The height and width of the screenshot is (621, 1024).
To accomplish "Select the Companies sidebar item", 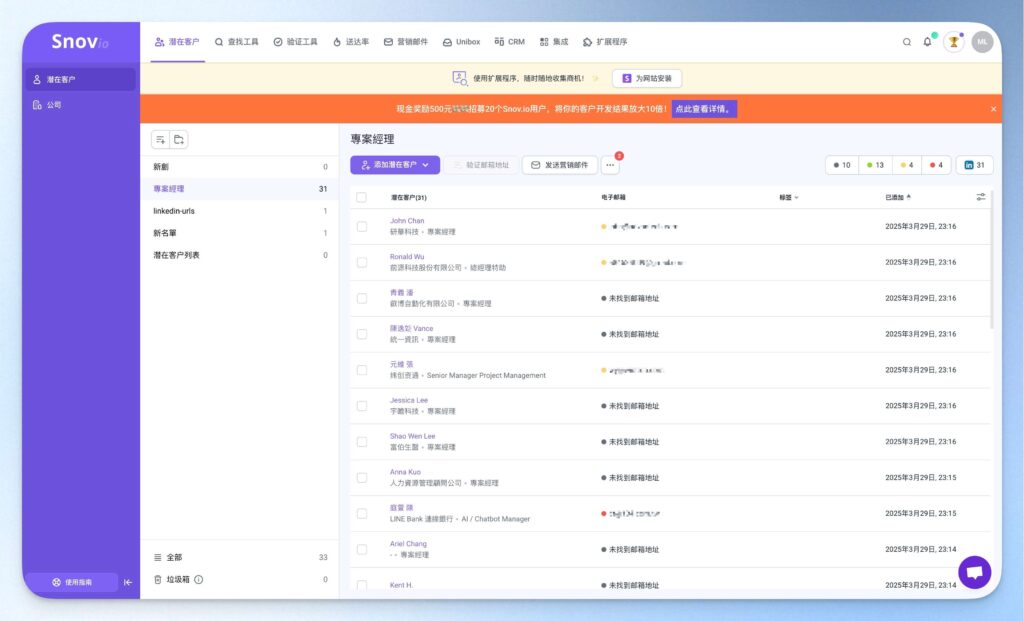I will tap(80, 104).
